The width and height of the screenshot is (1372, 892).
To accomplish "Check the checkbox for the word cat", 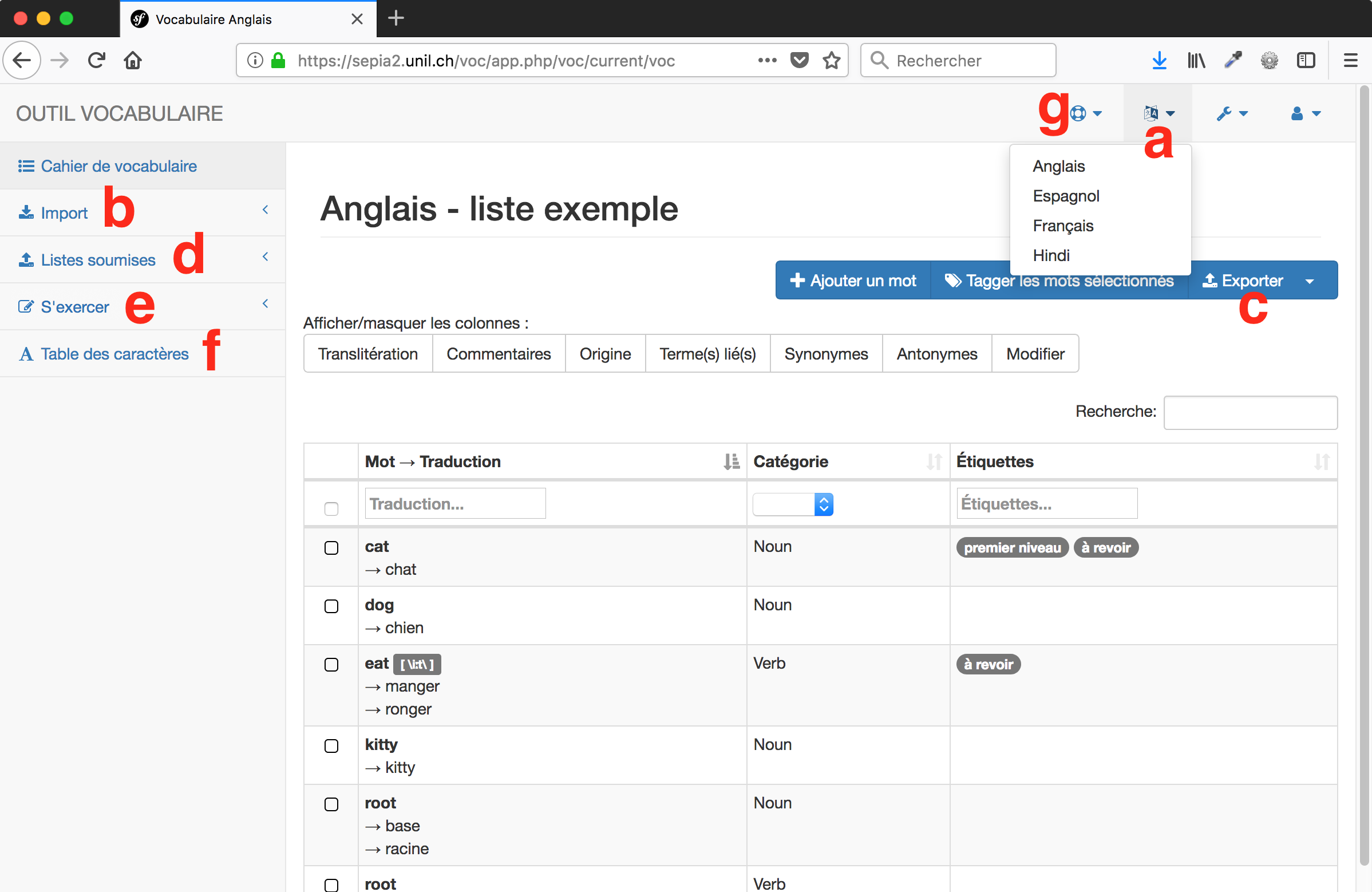I will coord(331,548).
